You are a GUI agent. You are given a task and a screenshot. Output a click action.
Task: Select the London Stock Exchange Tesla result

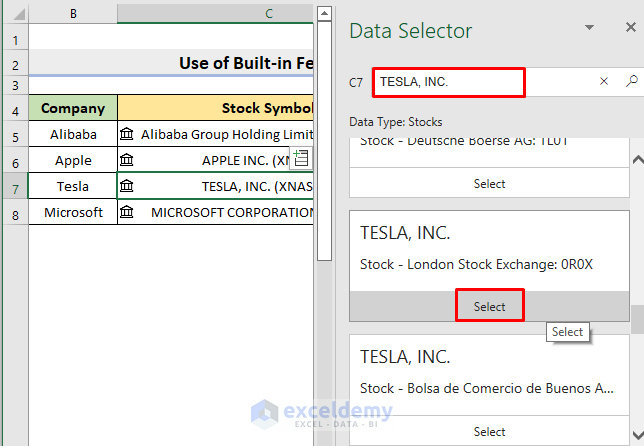click(489, 307)
